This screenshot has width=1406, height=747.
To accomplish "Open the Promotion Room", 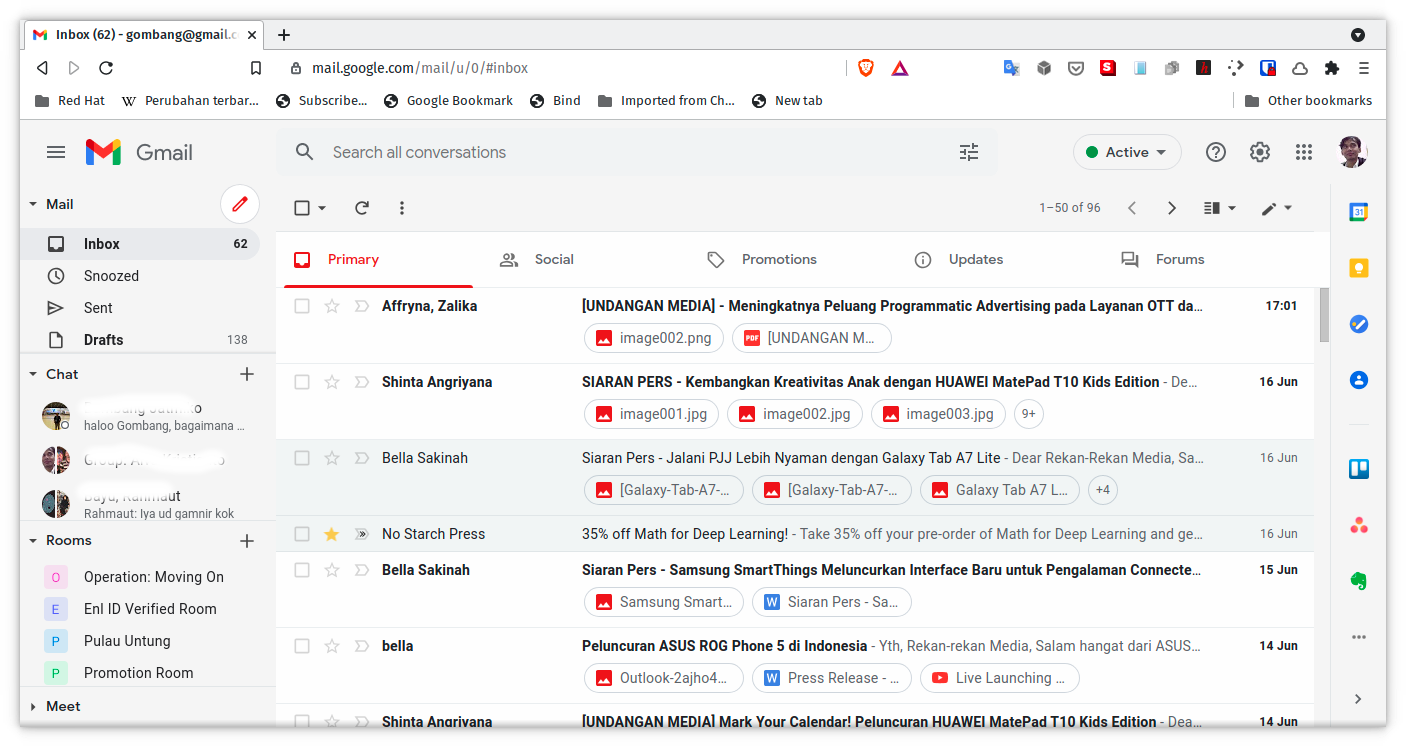I will point(139,673).
